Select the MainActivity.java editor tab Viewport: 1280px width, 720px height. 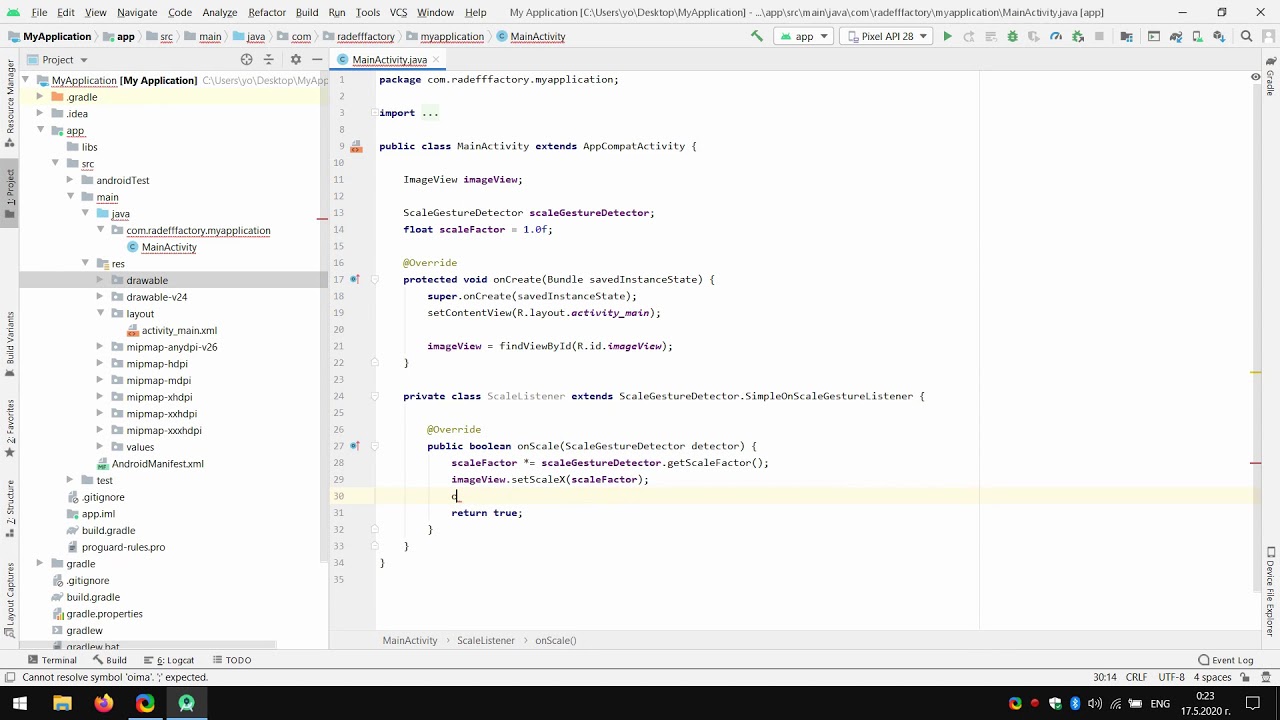click(389, 60)
